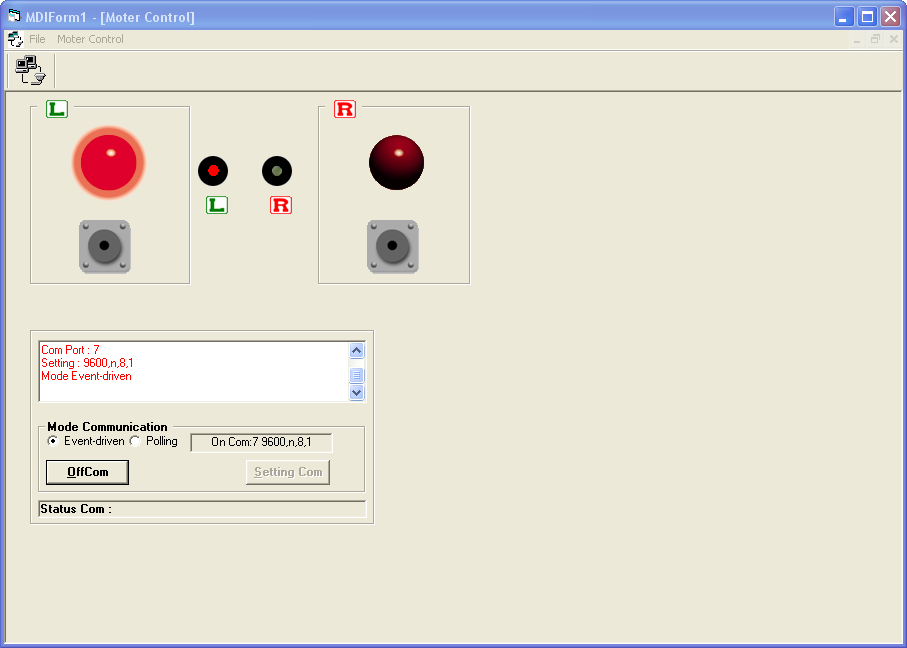Click the log scrollbar down arrow
Image resolution: width=907 pixels, height=648 pixels.
pyautogui.click(x=356, y=392)
